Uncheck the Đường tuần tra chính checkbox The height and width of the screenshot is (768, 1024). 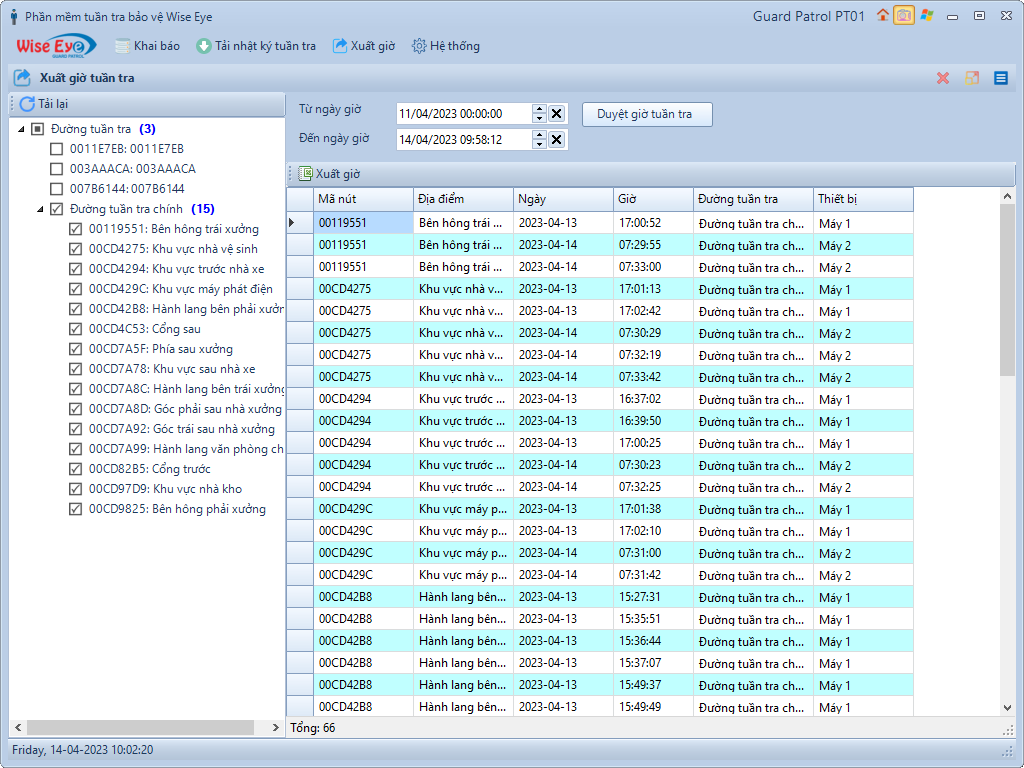pos(57,209)
